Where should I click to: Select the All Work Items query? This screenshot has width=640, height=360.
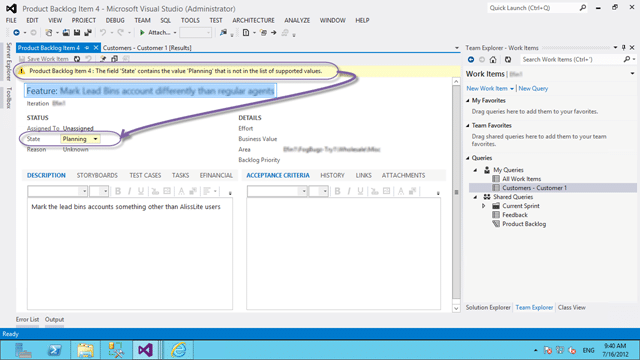(521, 179)
